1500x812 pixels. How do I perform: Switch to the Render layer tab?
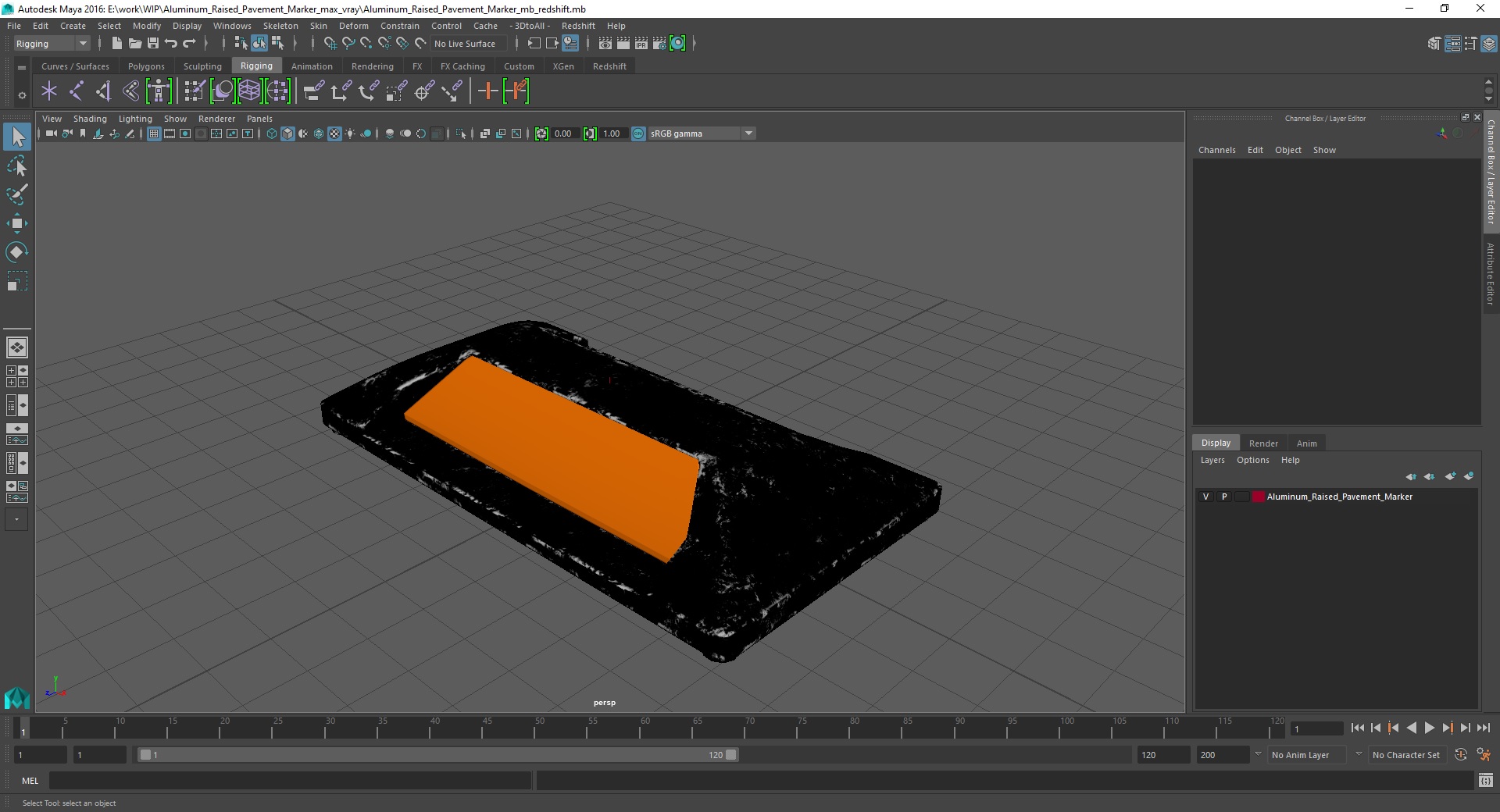(x=1263, y=443)
